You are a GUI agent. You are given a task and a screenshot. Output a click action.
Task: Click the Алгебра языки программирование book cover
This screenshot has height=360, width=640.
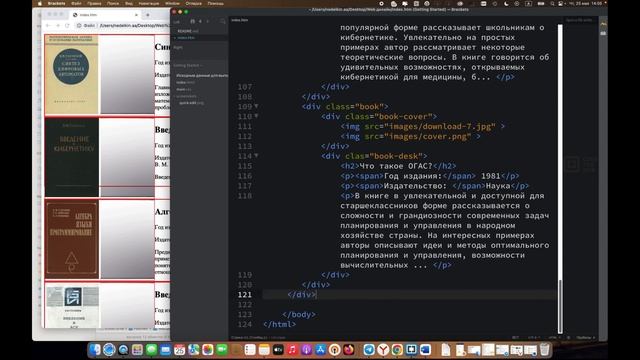pos(72,239)
